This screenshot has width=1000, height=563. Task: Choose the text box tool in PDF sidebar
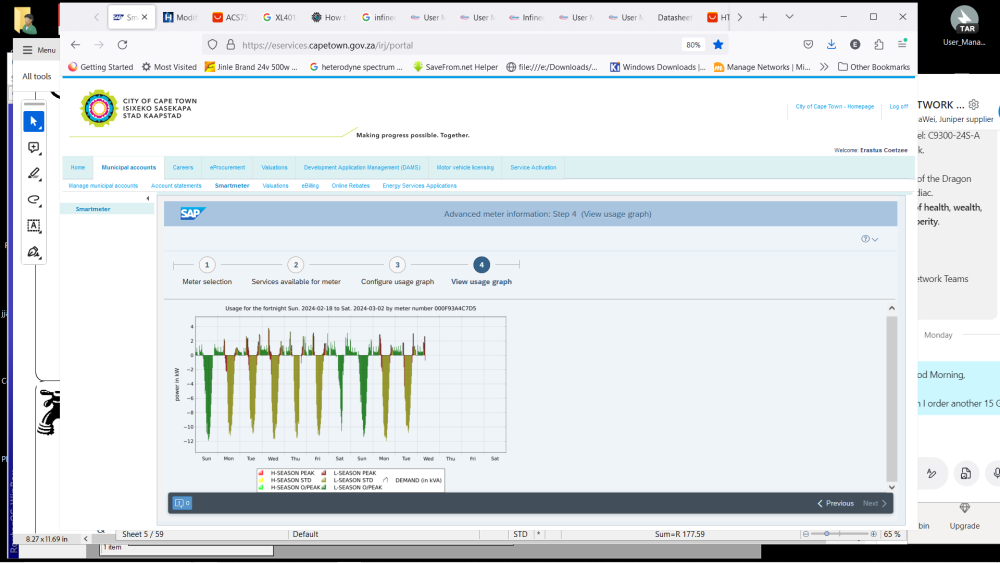[x=34, y=226]
